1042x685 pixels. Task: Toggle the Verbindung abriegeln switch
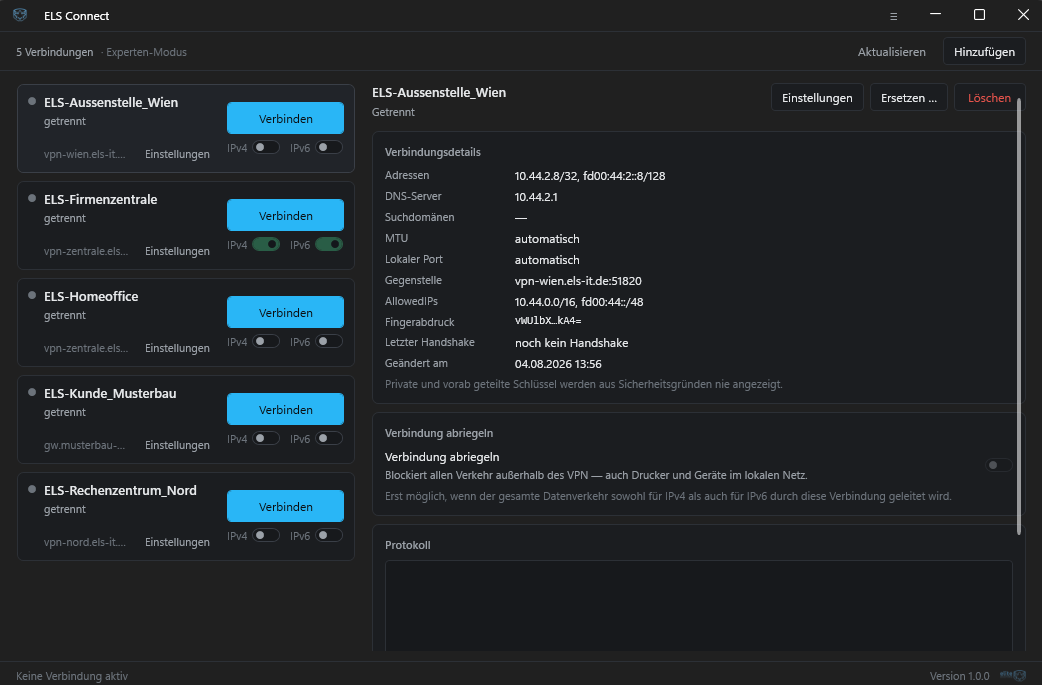pos(998,465)
